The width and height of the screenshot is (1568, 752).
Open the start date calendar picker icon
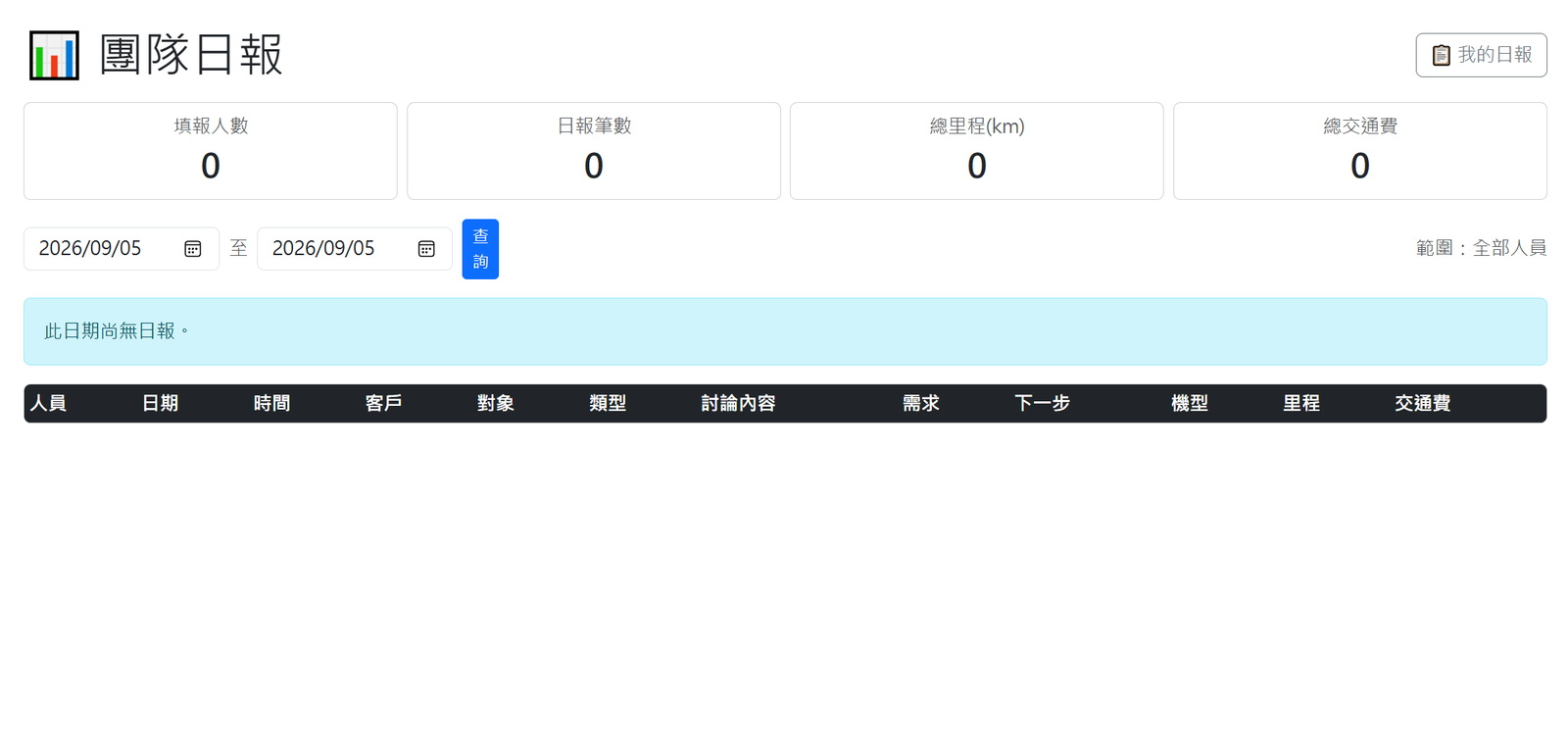193,249
